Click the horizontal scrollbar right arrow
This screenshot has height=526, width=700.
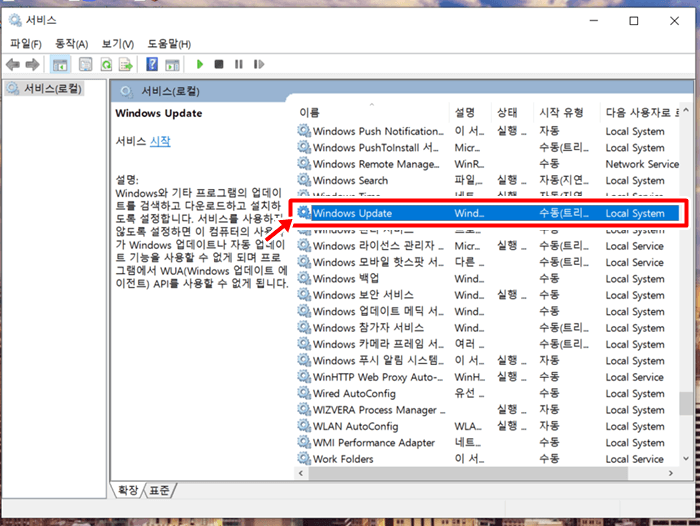pos(671,473)
